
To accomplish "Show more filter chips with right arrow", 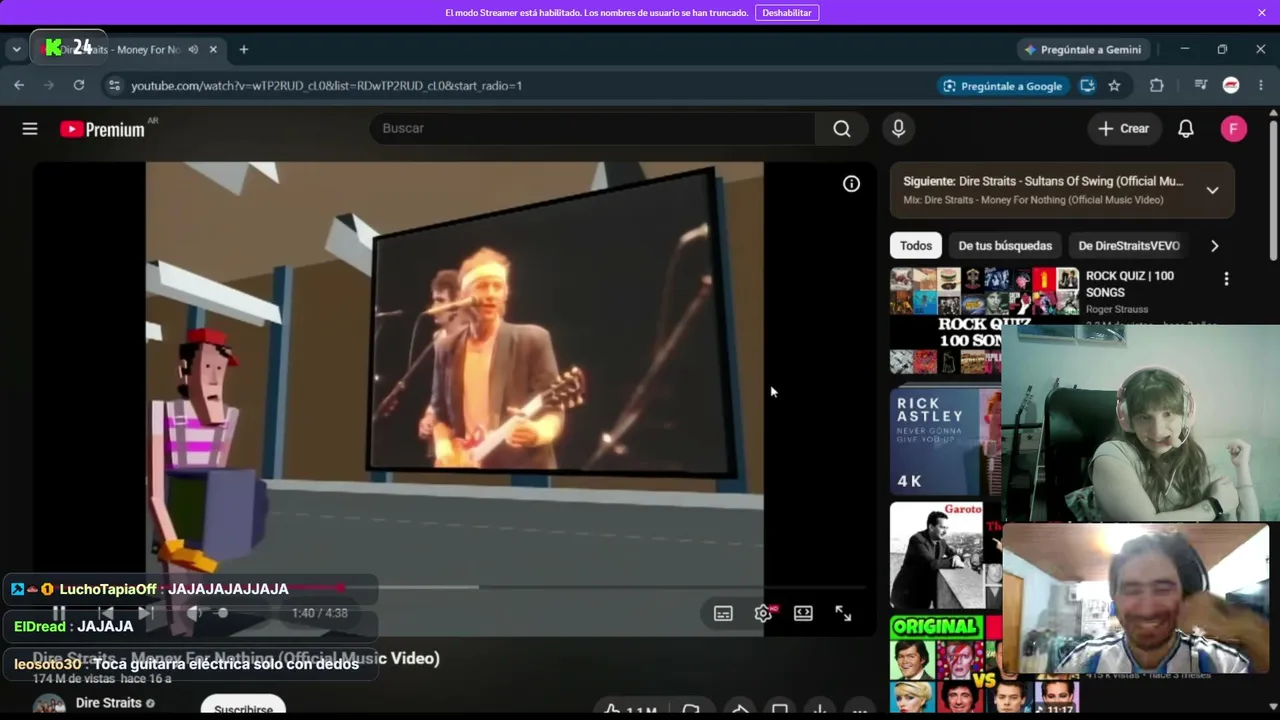I will click(1215, 245).
